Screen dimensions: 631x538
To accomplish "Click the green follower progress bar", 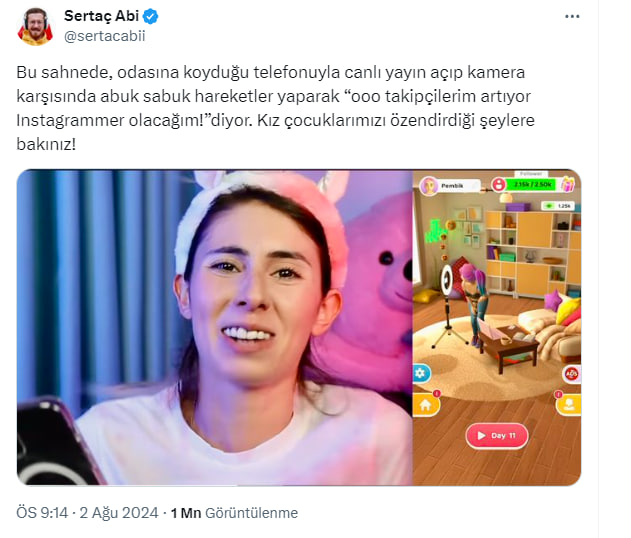I will click(x=530, y=184).
